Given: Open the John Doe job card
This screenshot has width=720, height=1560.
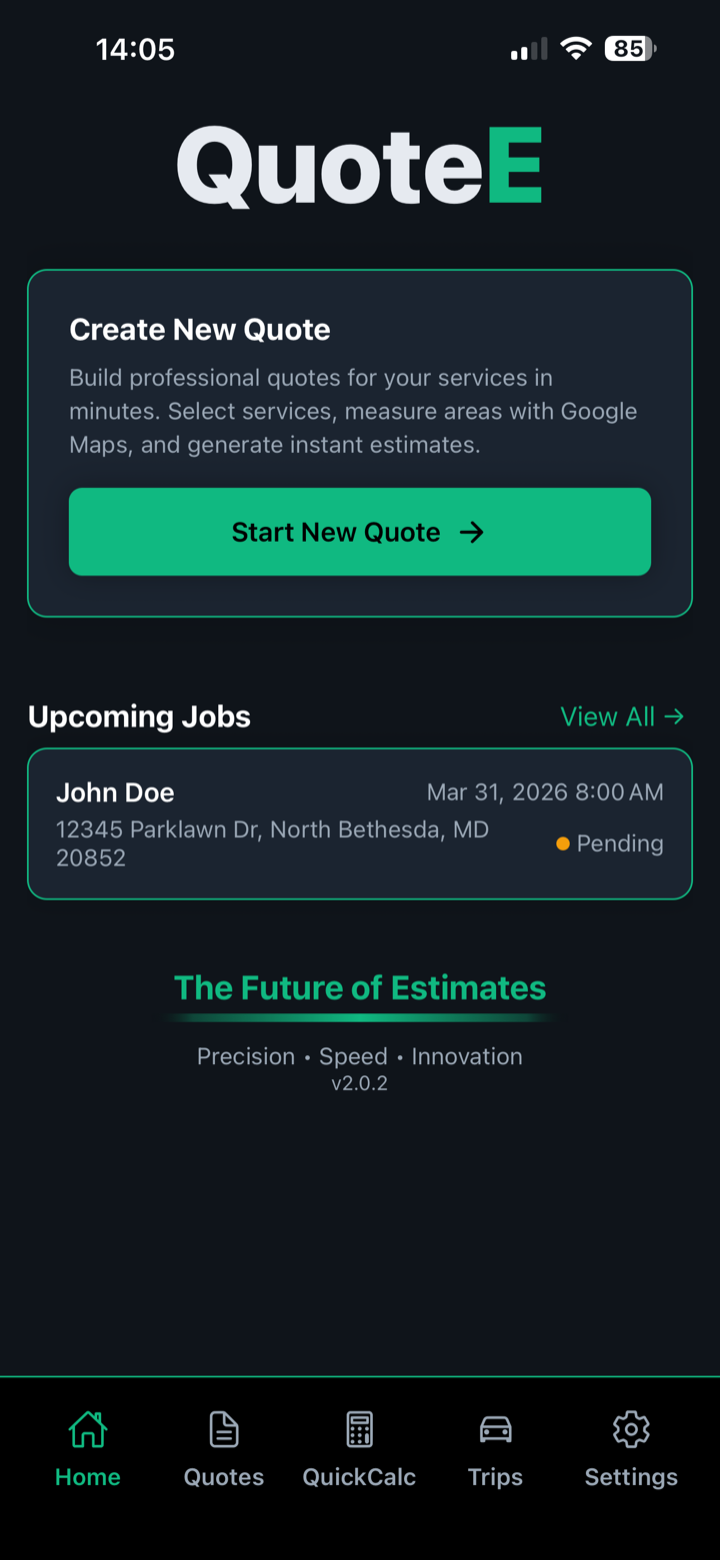Looking at the screenshot, I should pyautogui.click(x=360, y=824).
